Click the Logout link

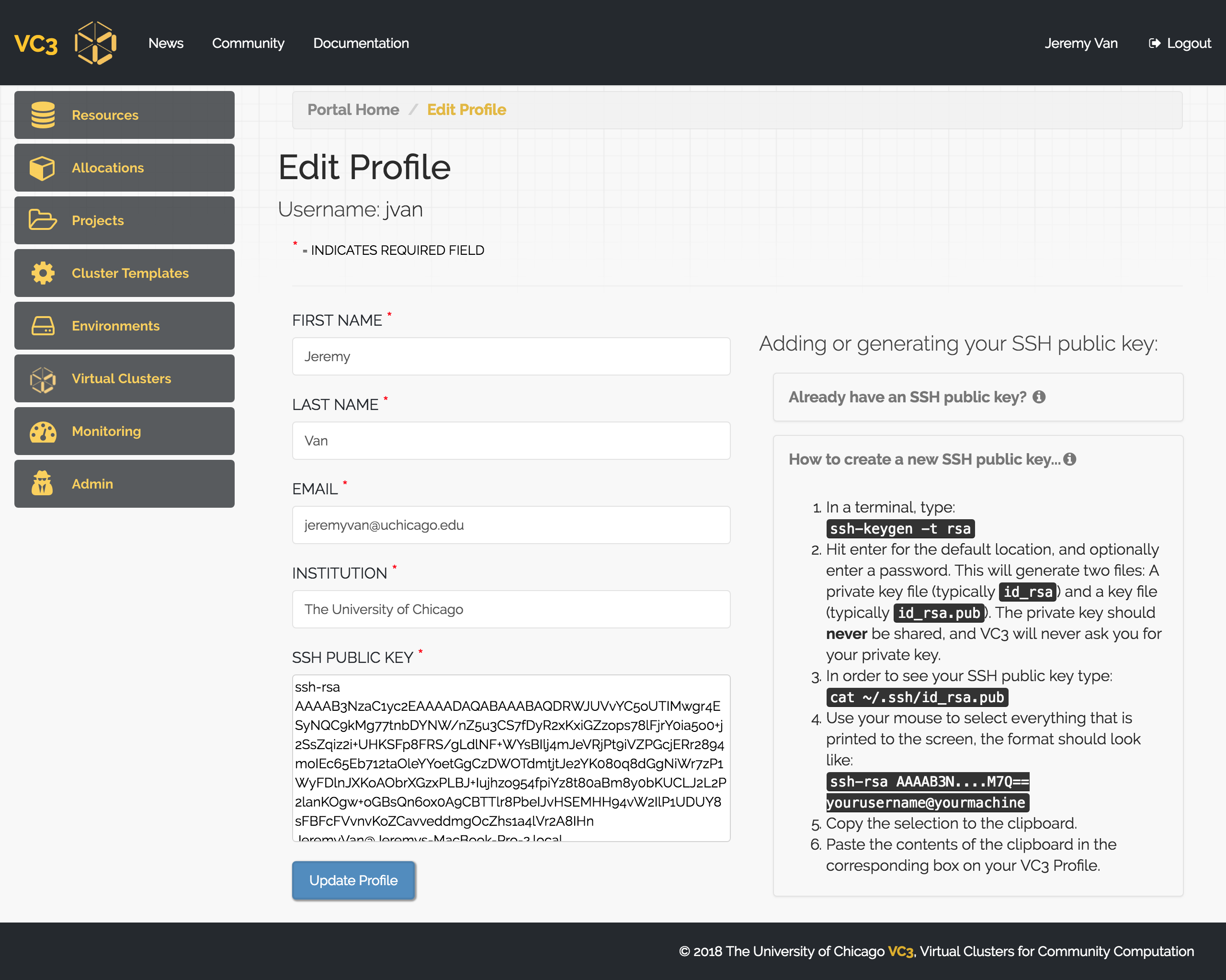pyautogui.click(x=1181, y=43)
